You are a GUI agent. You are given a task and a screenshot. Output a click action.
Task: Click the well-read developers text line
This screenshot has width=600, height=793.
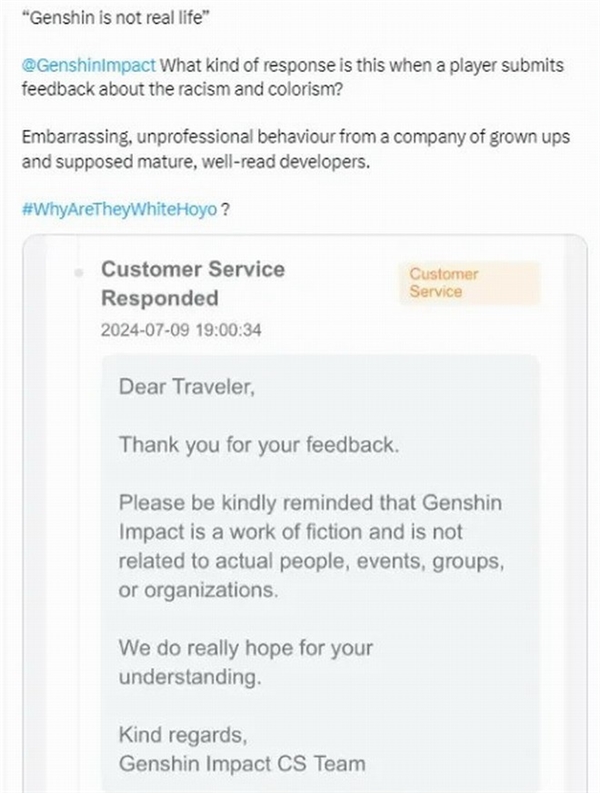pyautogui.click(x=196, y=162)
